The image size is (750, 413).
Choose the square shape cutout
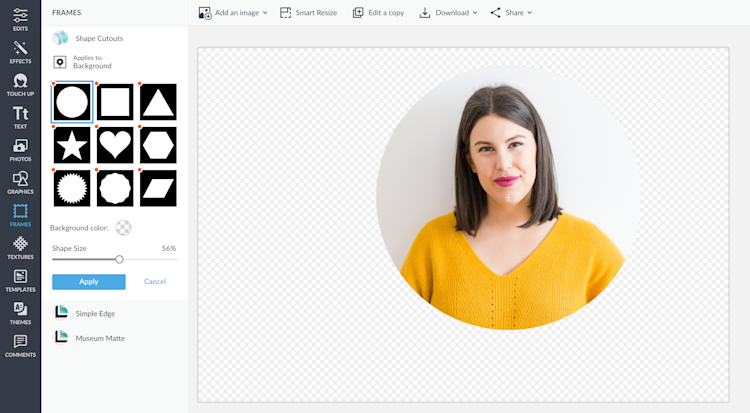tap(115, 102)
